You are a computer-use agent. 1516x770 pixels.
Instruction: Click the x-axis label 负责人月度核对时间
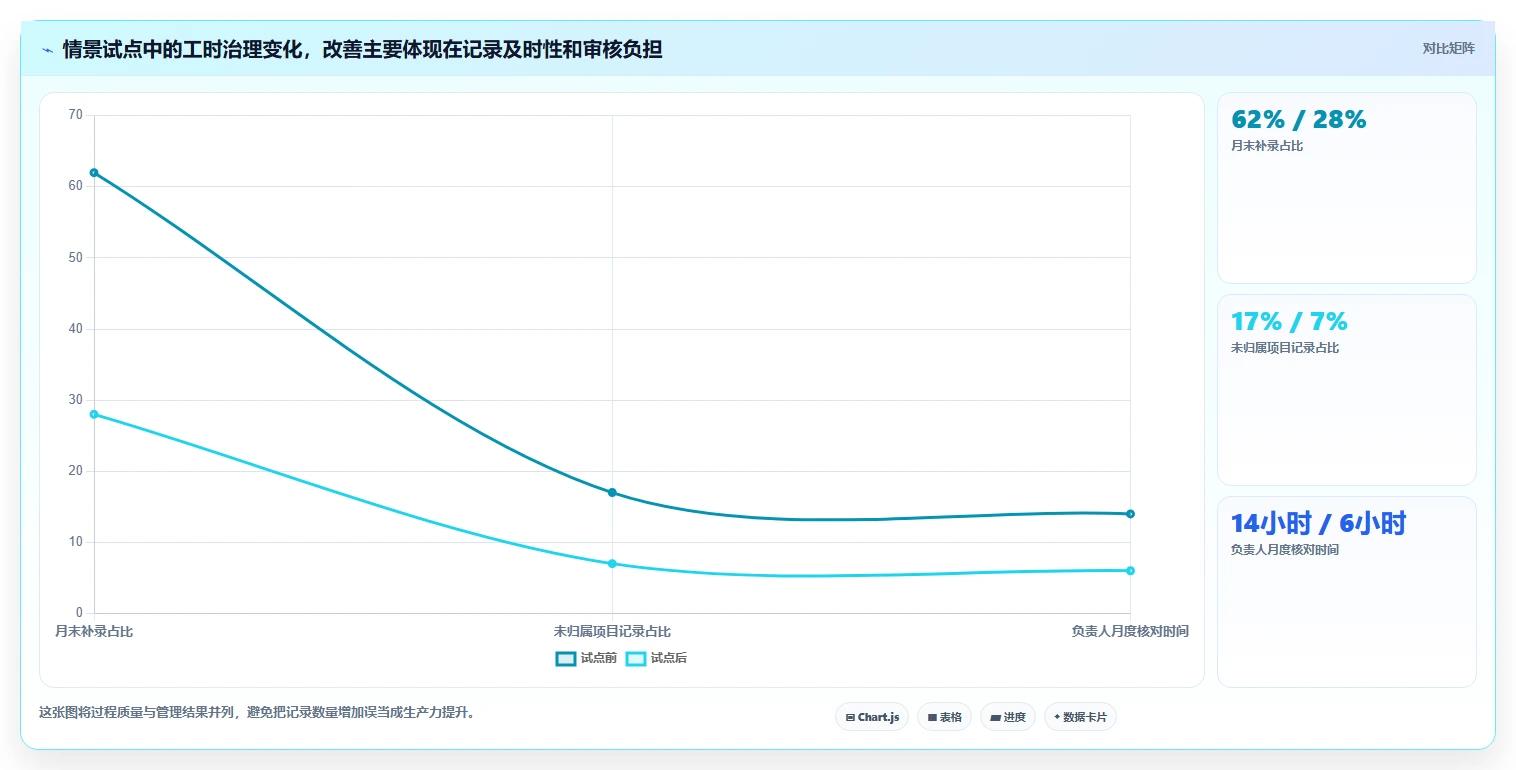coord(1130,631)
